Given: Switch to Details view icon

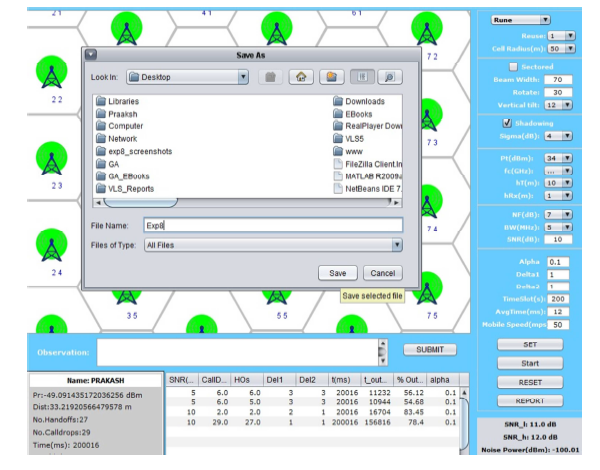Looking at the screenshot, I should [390, 76].
